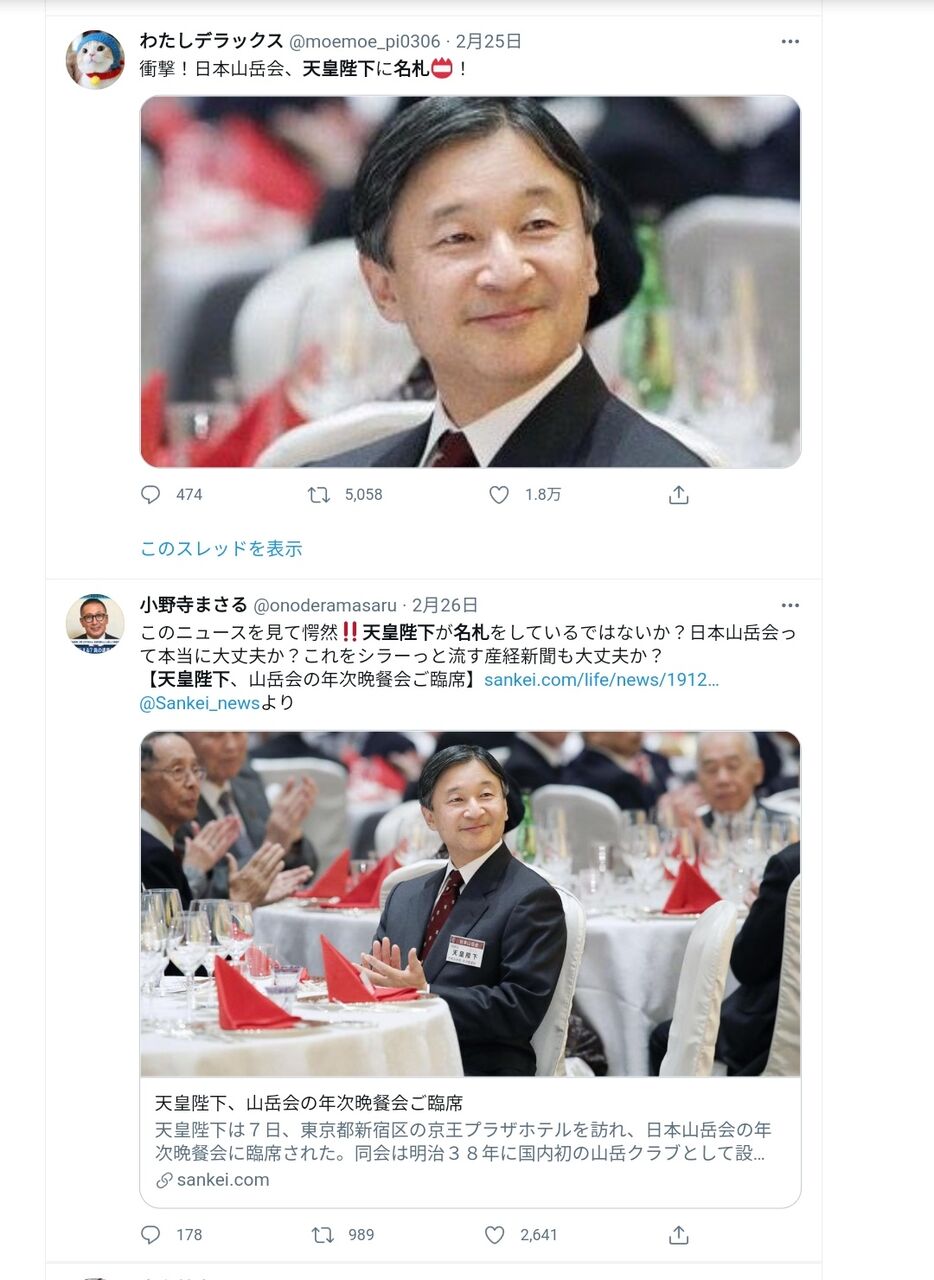Open more options menu for 小野寺まさる tweet
Image resolution: width=934 pixels, height=1280 pixels.
tap(790, 606)
